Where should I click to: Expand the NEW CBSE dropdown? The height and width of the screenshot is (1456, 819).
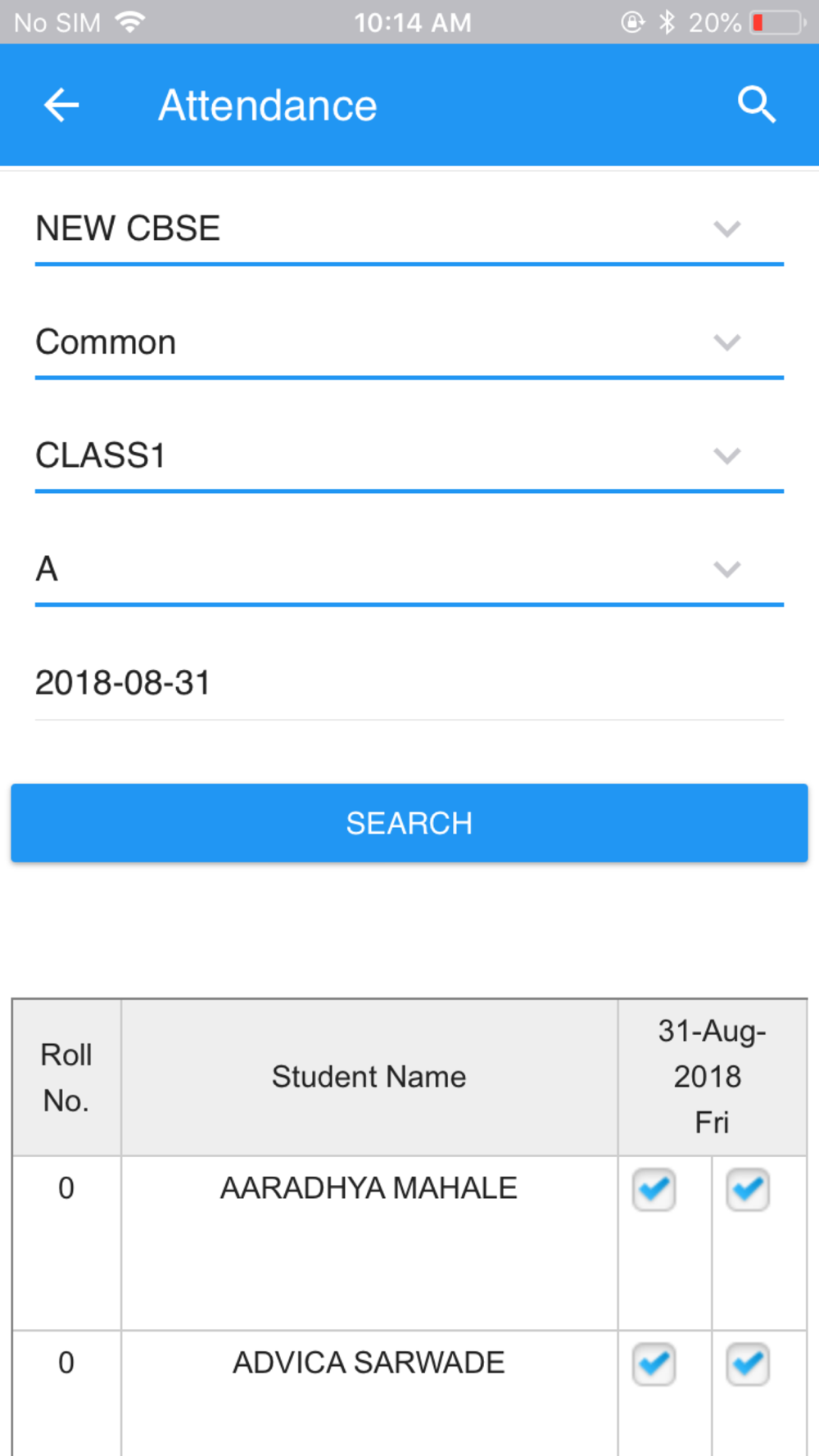[726, 228]
